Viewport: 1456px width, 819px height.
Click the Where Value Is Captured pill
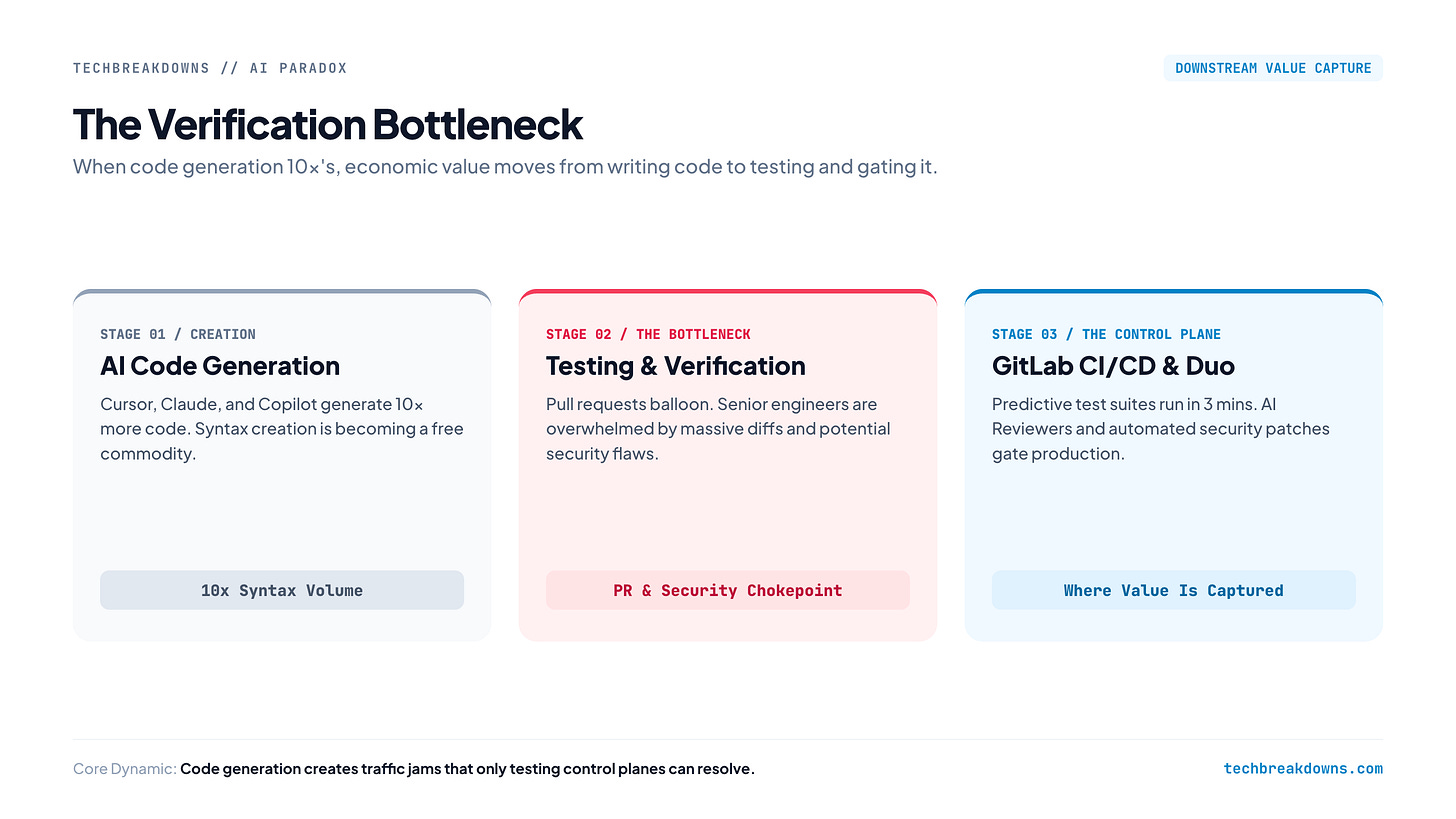[1174, 590]
